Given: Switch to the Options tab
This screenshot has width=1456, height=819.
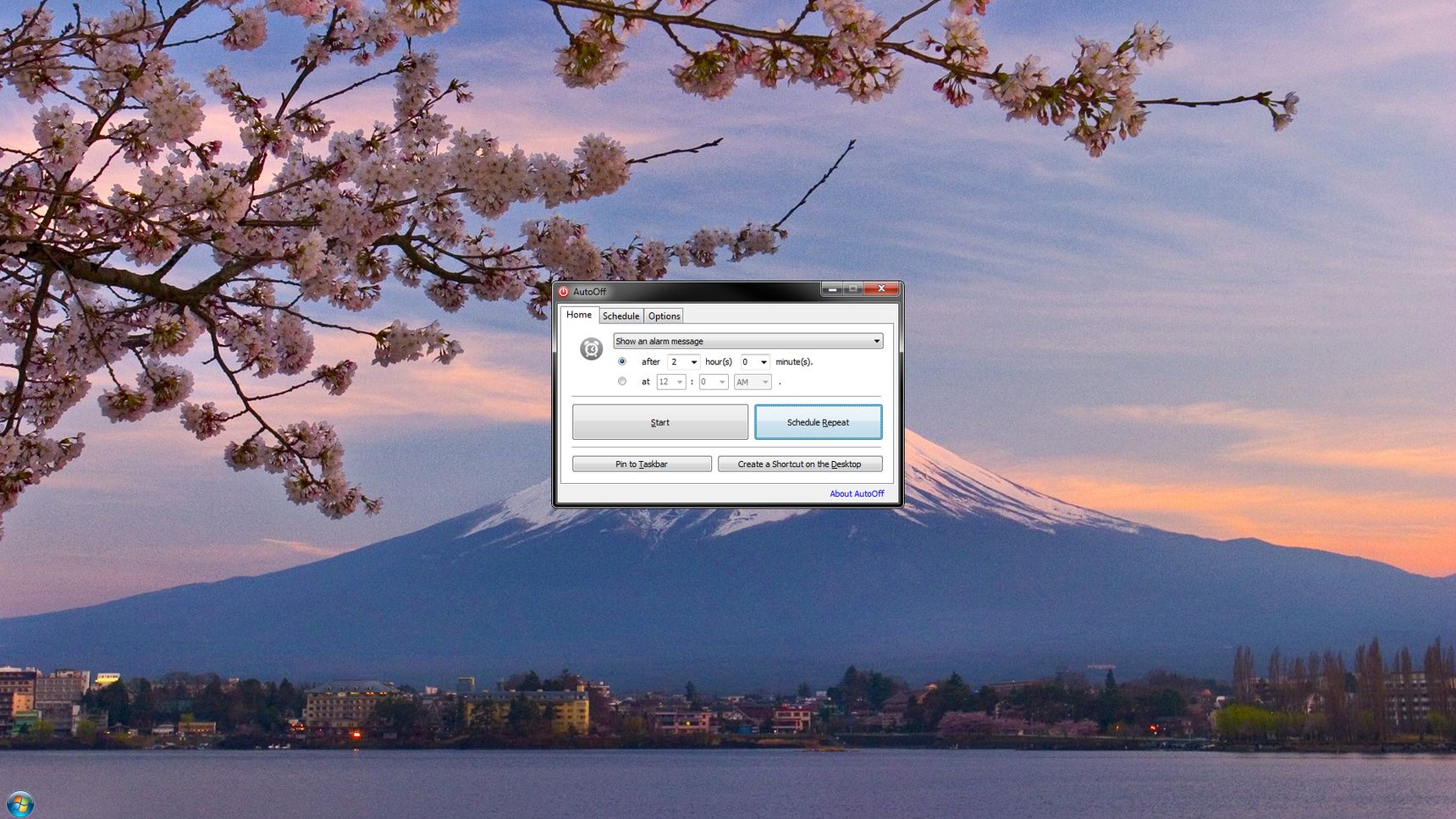Looking at the screenshot, I should pyautogui.click(x=665, y=316).
